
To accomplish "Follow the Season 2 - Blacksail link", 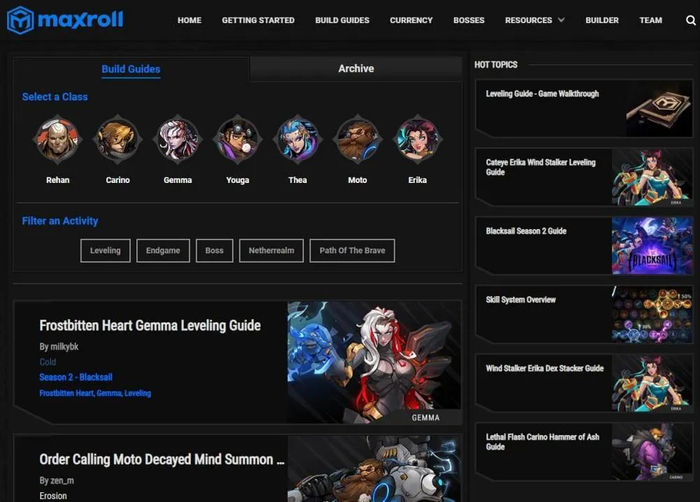I will 76,377.
